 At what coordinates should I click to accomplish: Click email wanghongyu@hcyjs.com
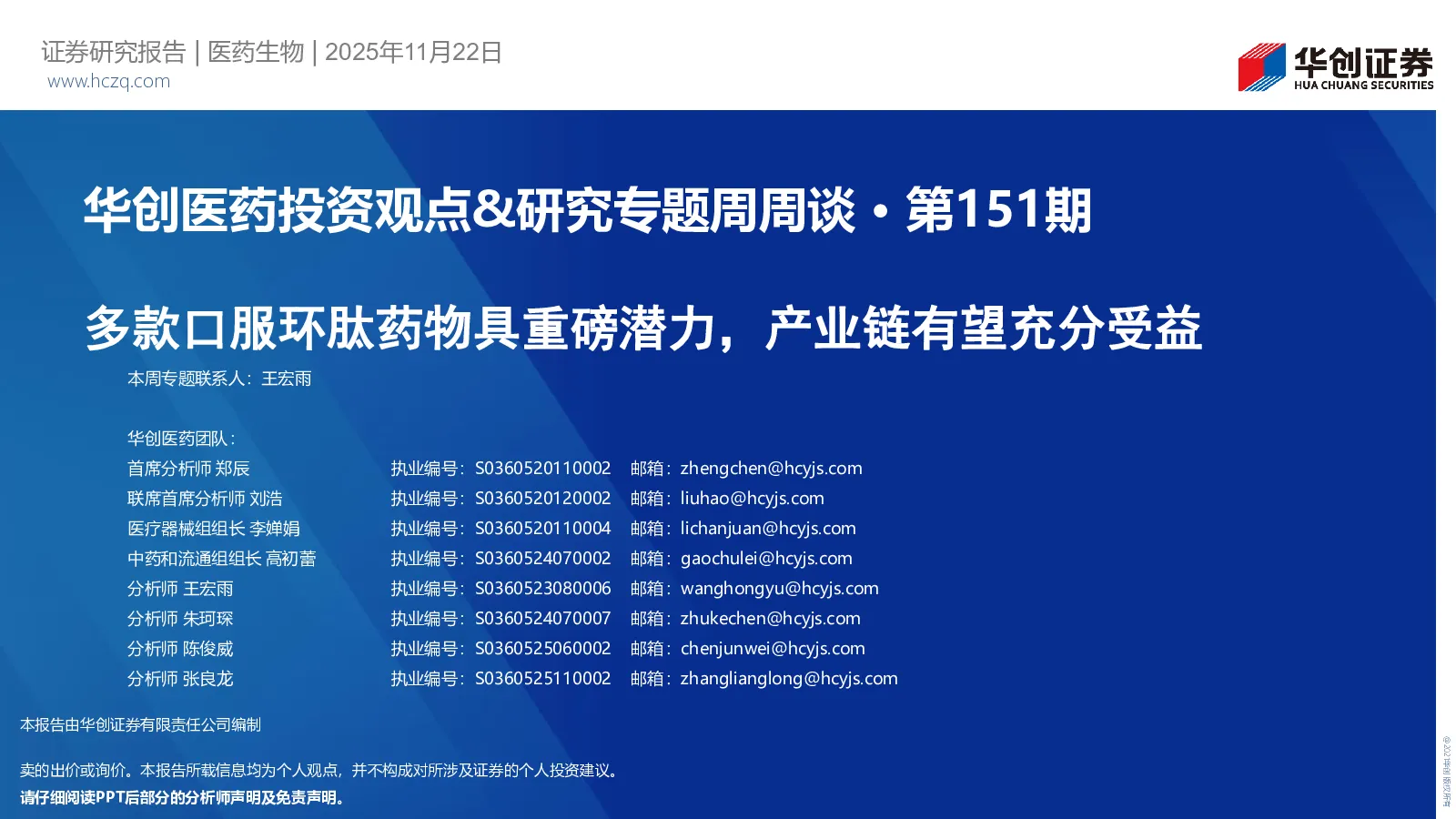point(779,588)
